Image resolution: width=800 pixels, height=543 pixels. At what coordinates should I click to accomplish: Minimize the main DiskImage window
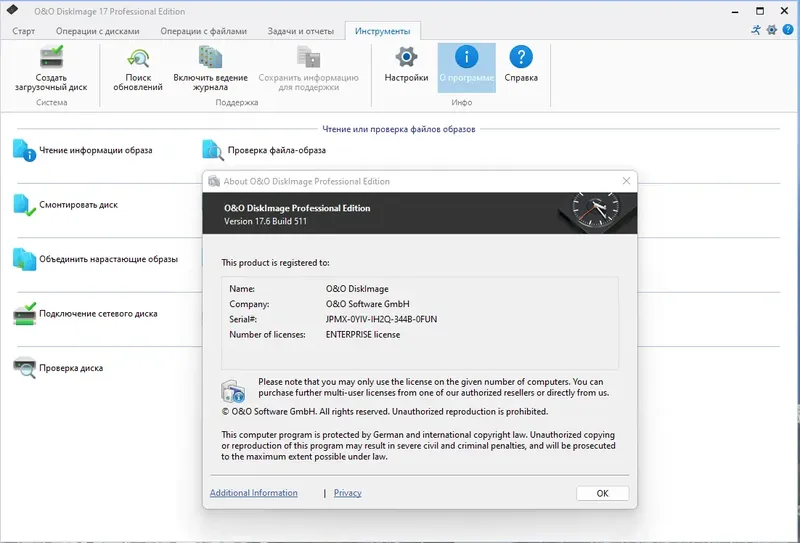tap(735, 11)
